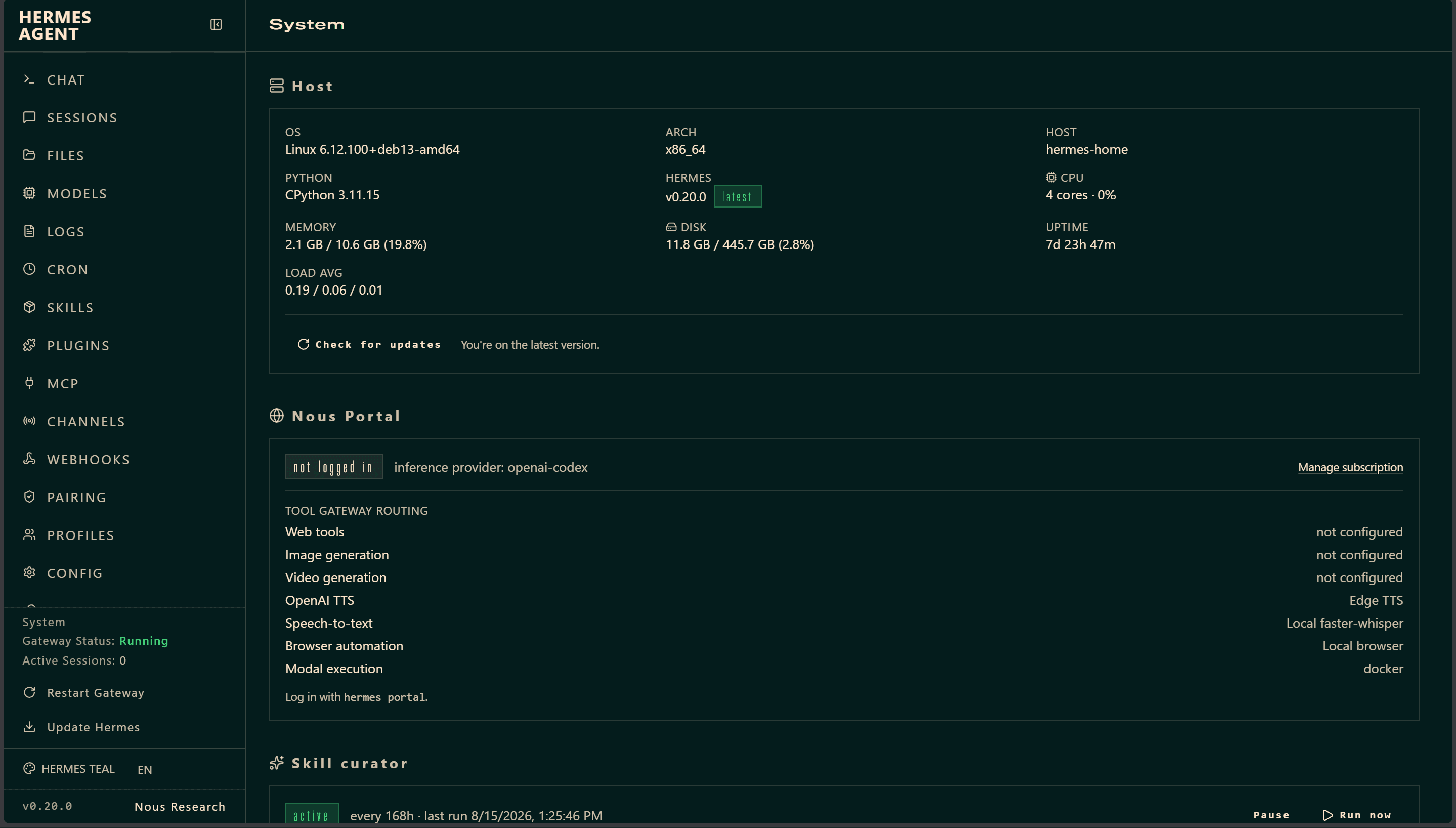Click the Disk drive icon in Host
Image resolution: width=1456 pixels, height=828 pixels.
(x=671, y=227)
